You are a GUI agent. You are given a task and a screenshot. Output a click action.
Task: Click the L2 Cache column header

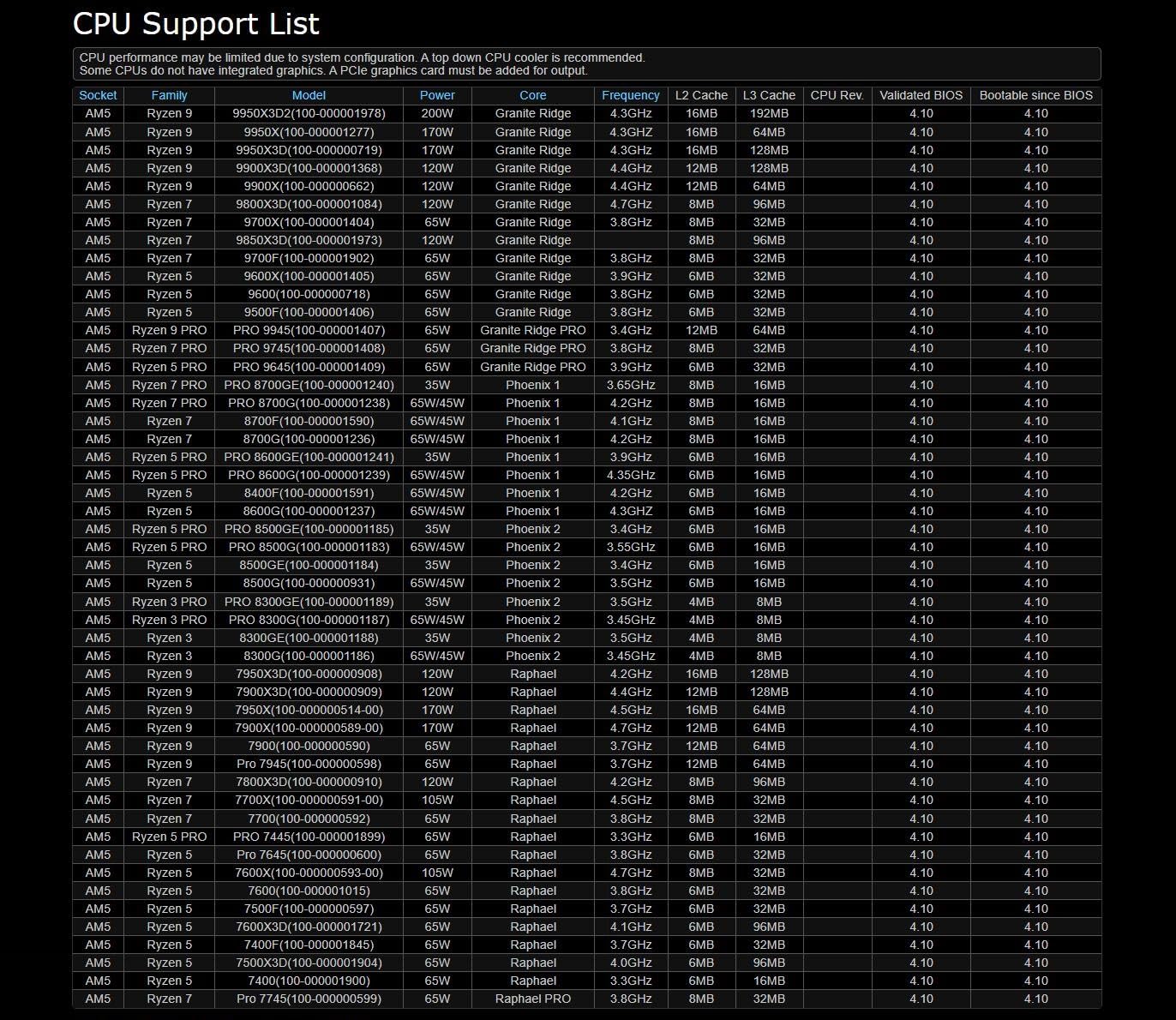701,95
